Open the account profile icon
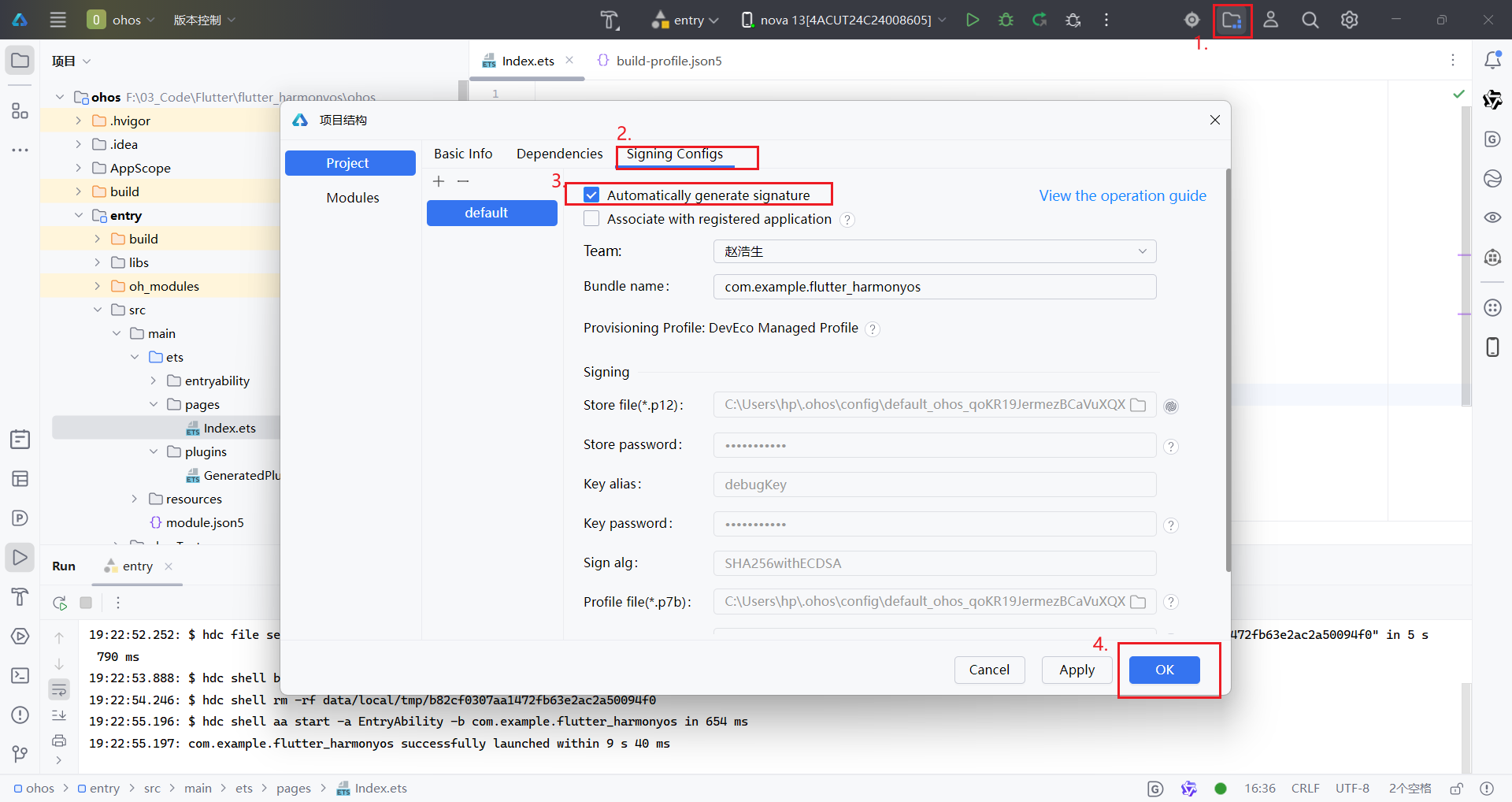 click(1270, 20)
